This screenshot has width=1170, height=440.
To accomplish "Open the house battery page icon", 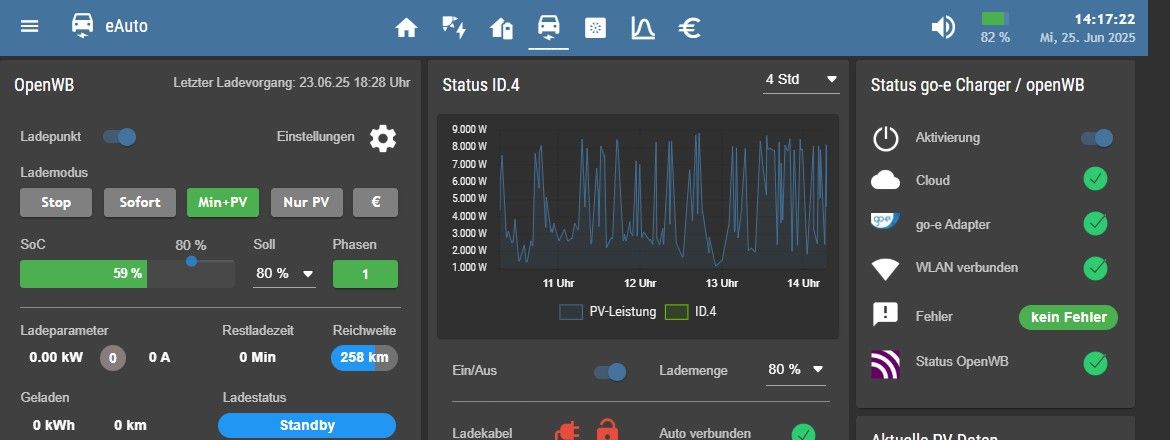I will [x=502, y=27].
